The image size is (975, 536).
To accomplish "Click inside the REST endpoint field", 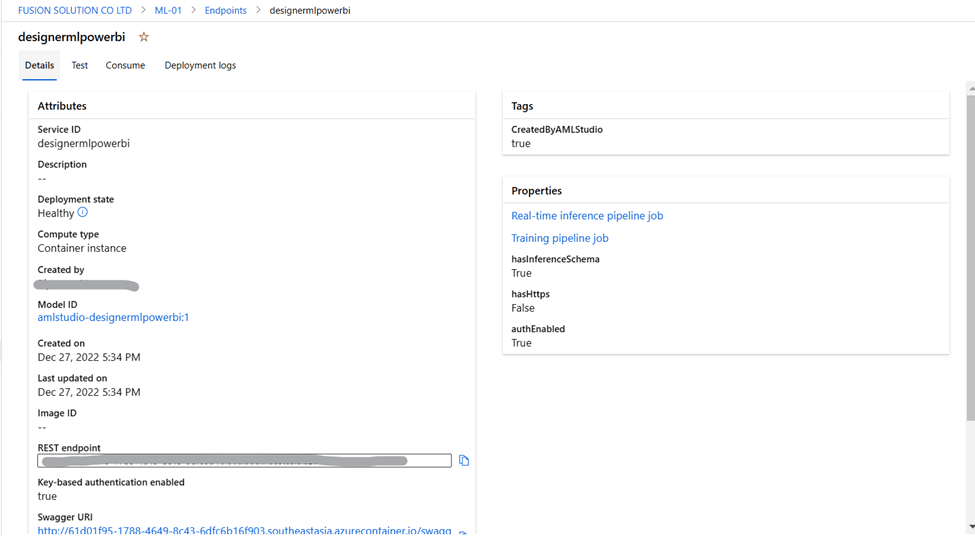I will click(x=244, y=461).
